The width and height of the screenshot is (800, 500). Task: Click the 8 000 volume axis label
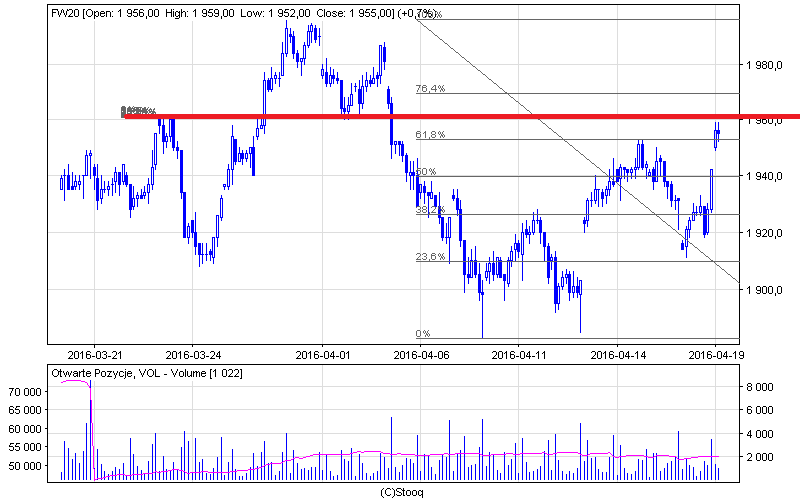(760, 387)
